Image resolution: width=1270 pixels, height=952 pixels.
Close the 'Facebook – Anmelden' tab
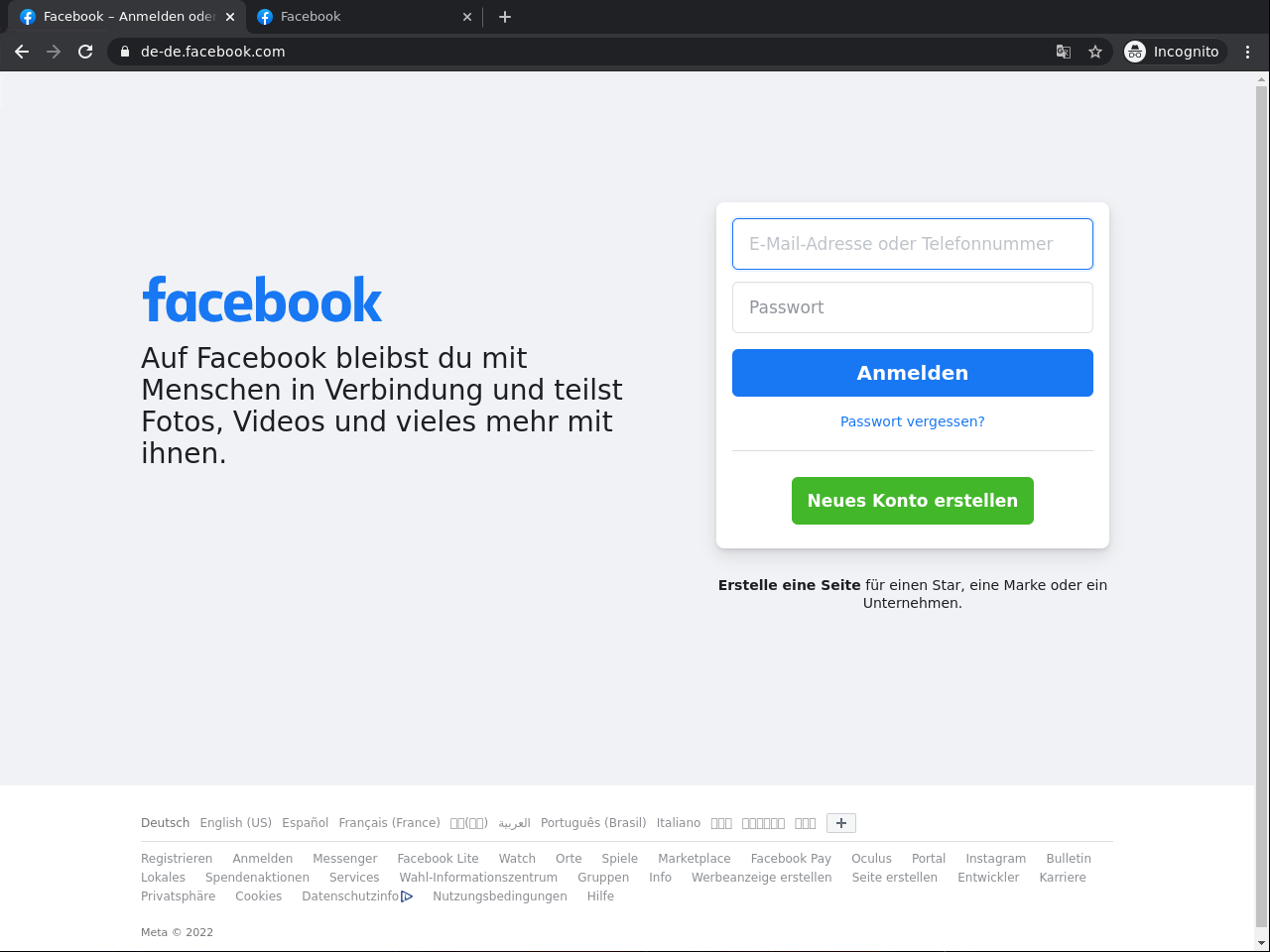coord(230,17)
